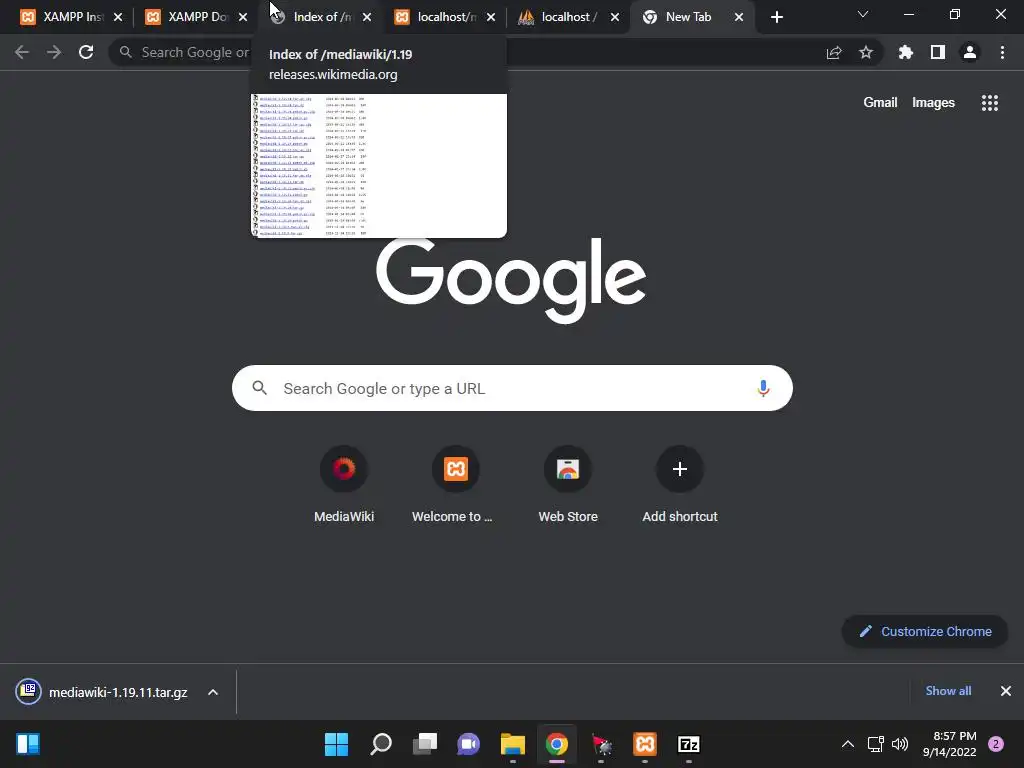This screenshot has width=1024, height=768.
Task: Open Task View on taskbar
Action: coord(425,744)
